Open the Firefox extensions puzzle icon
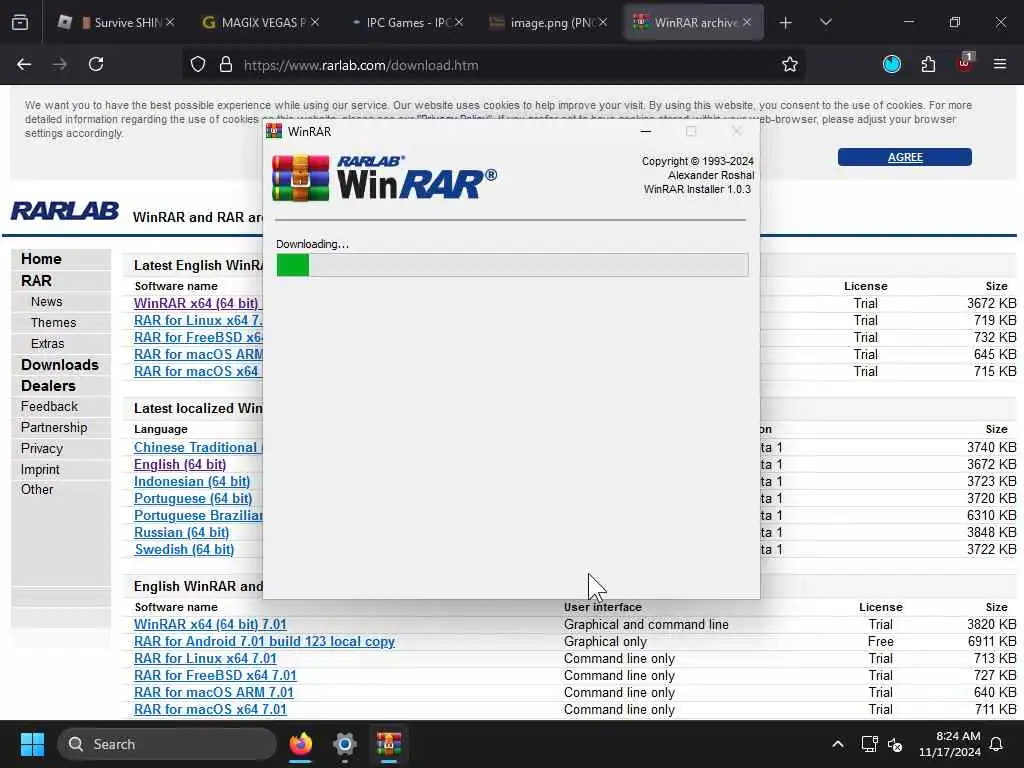1024x768 pixels. [928, 64]
